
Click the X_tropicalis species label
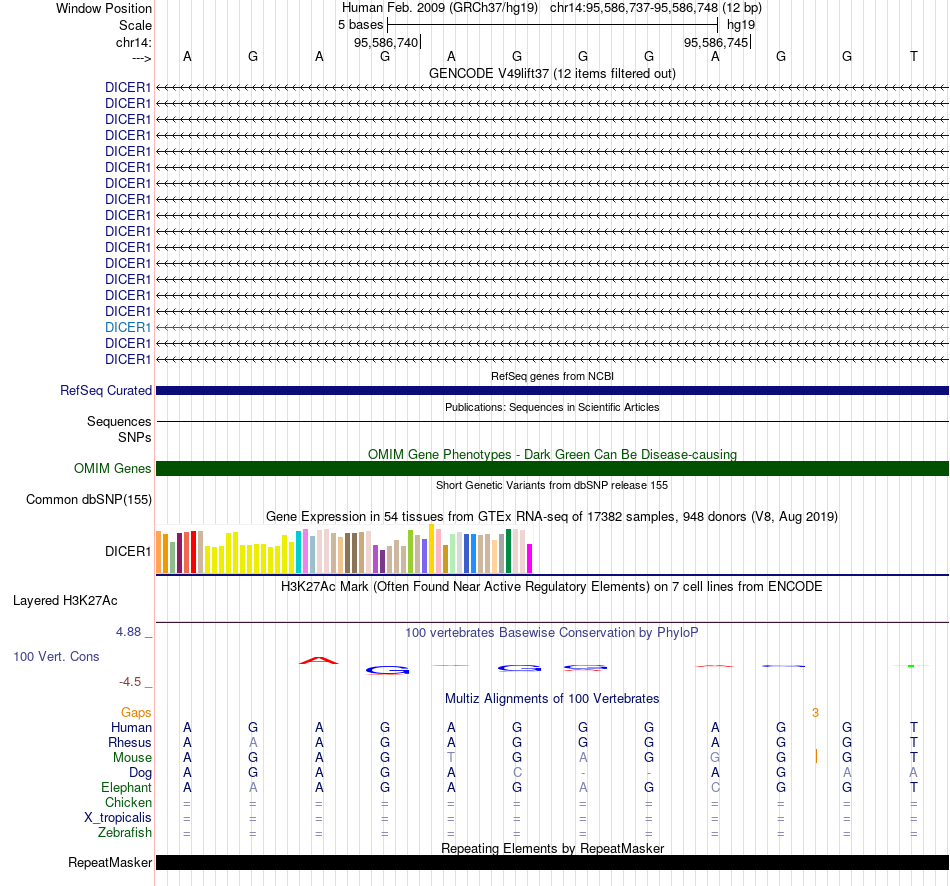click(118, 818)
